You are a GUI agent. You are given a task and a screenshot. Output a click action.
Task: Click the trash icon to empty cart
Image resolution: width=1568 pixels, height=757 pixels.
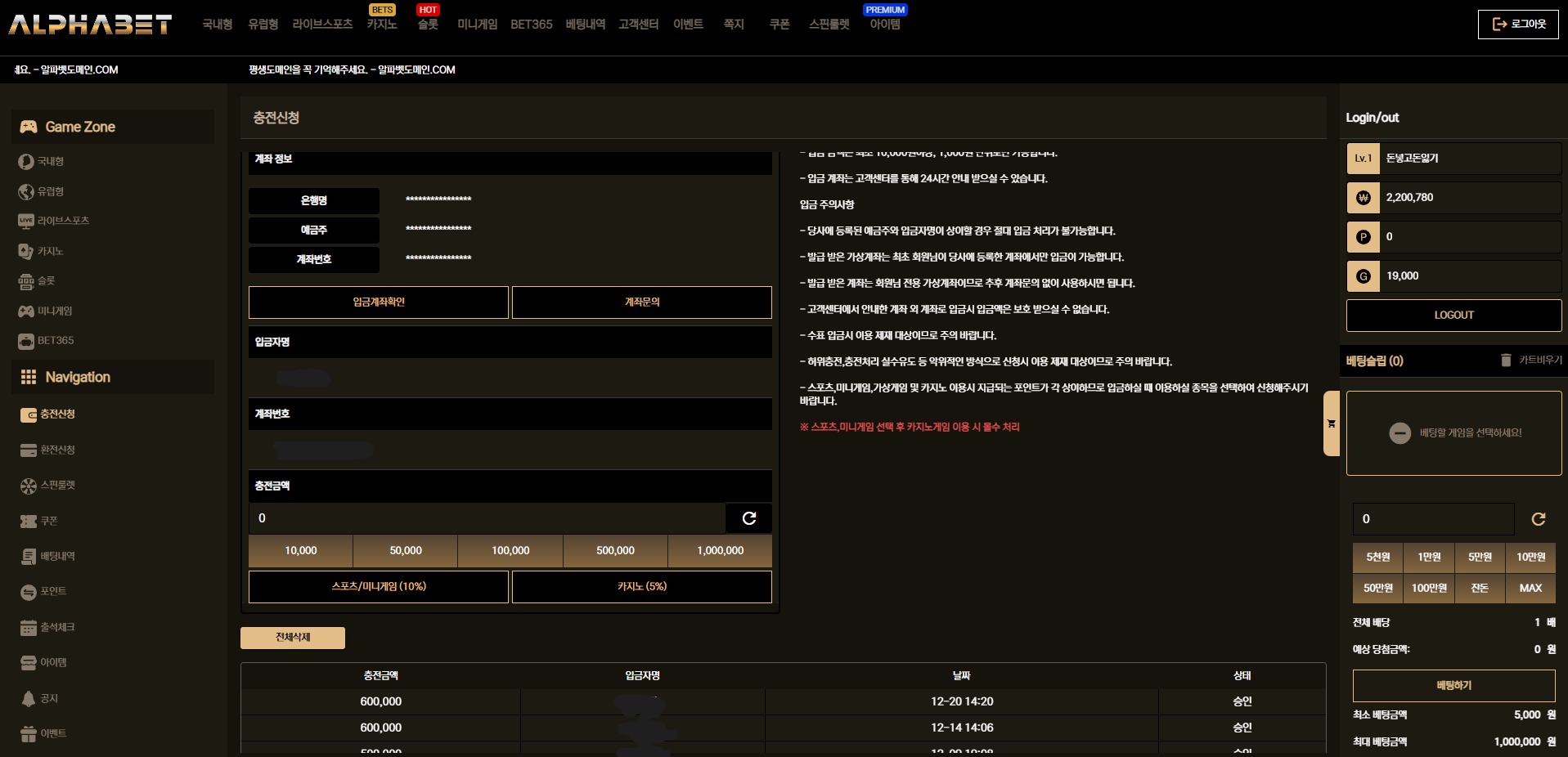coord(1506,361)
